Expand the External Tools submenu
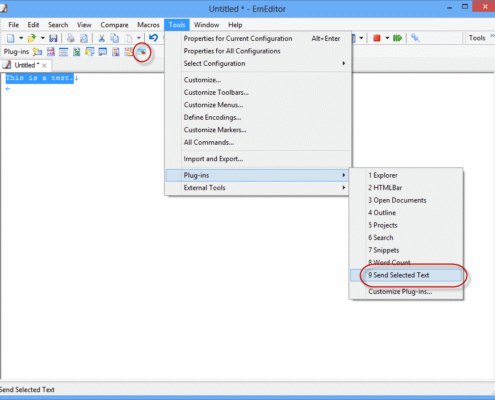 [x=257, y=188]
